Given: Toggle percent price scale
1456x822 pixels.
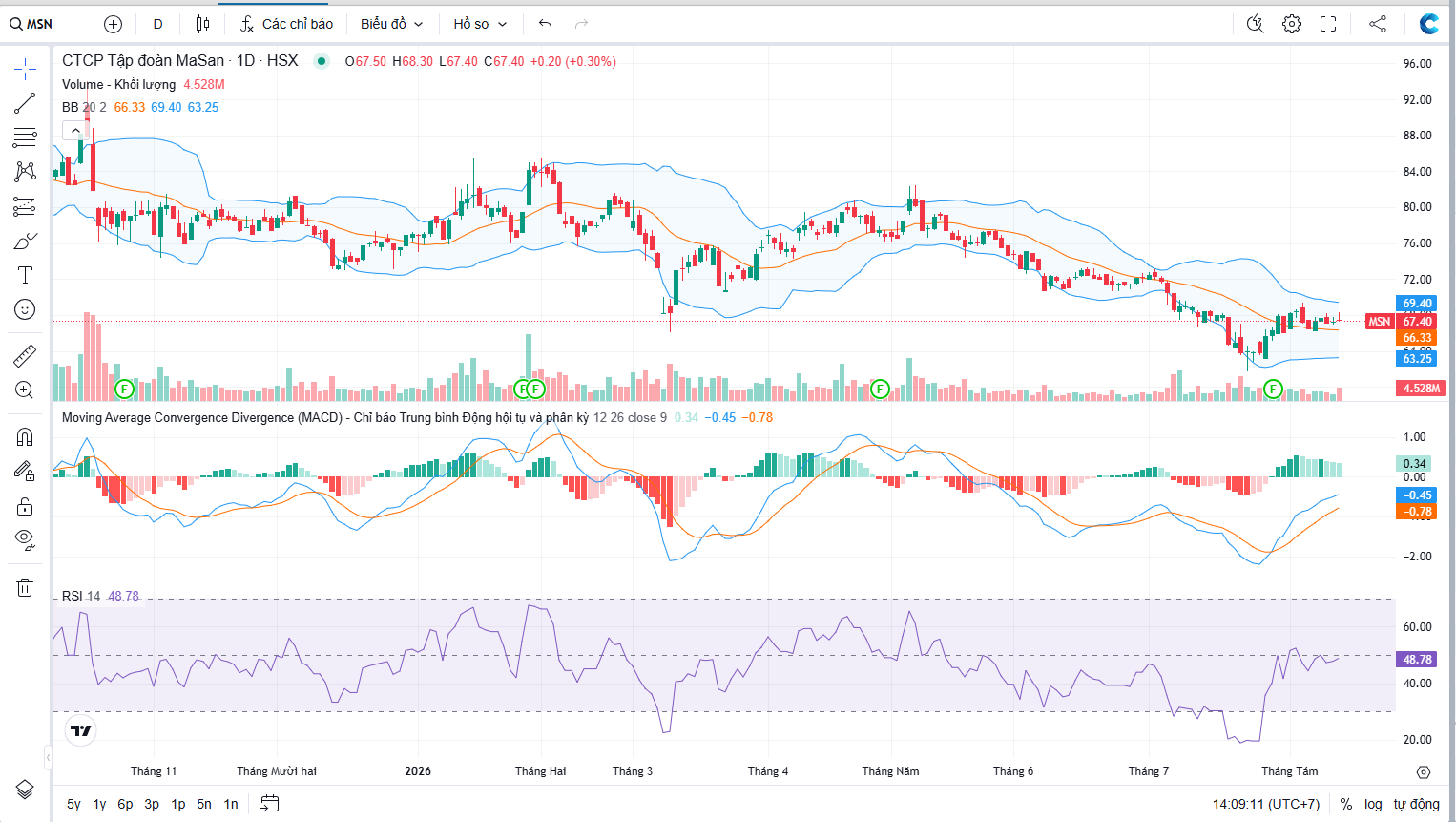Looking at the screenshot, I should pos(1346,804).
